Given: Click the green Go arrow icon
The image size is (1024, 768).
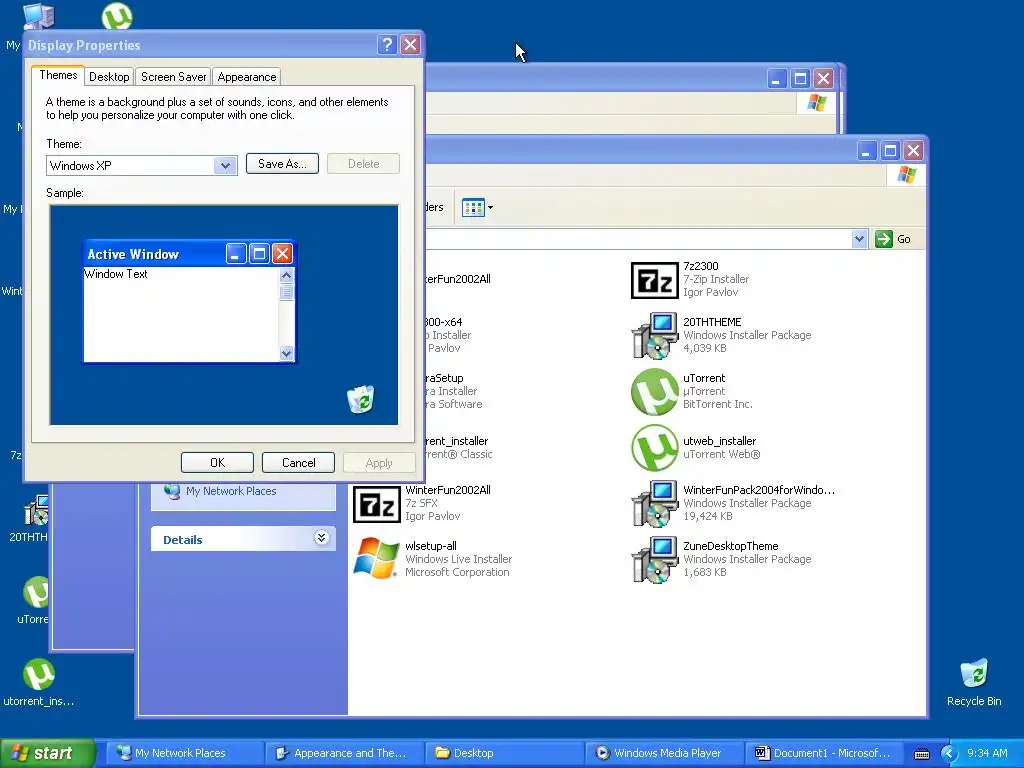Looking at the screenshot, I should (x=884, y=239).
